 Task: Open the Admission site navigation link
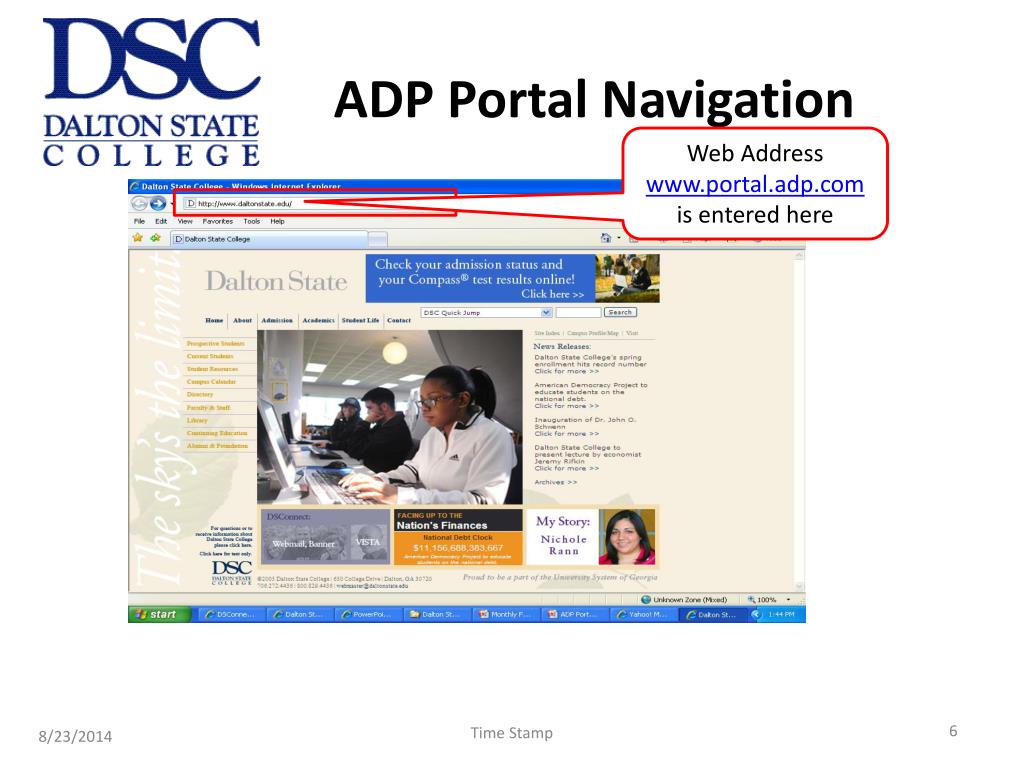pos(277,321)
